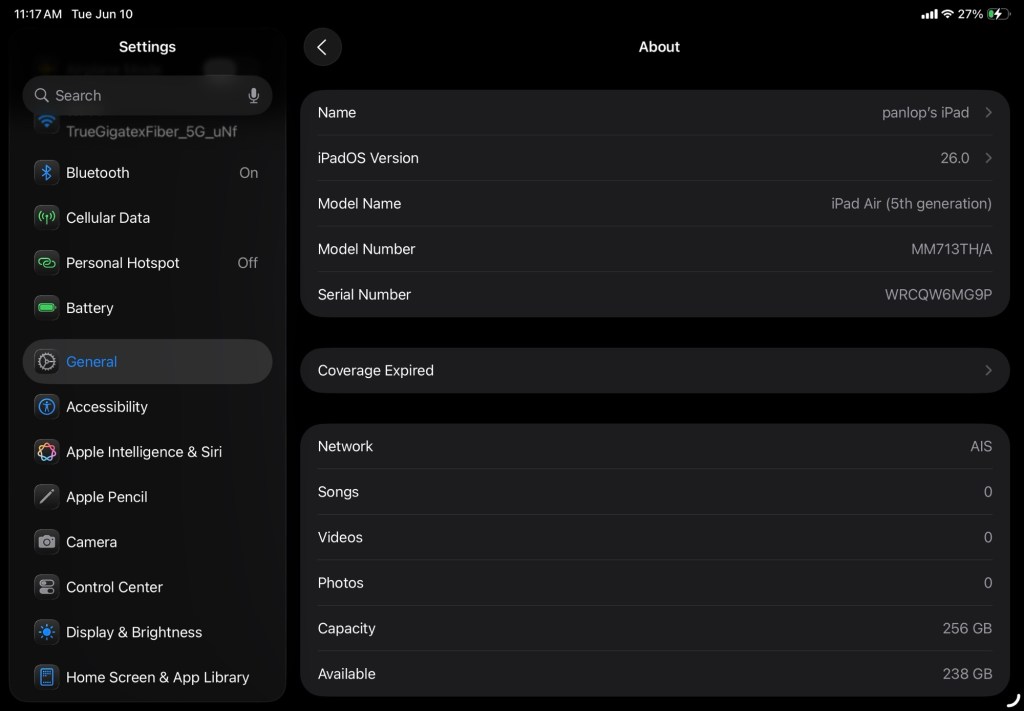Open Coverage Expired details chevron

[x=988, y=370]
